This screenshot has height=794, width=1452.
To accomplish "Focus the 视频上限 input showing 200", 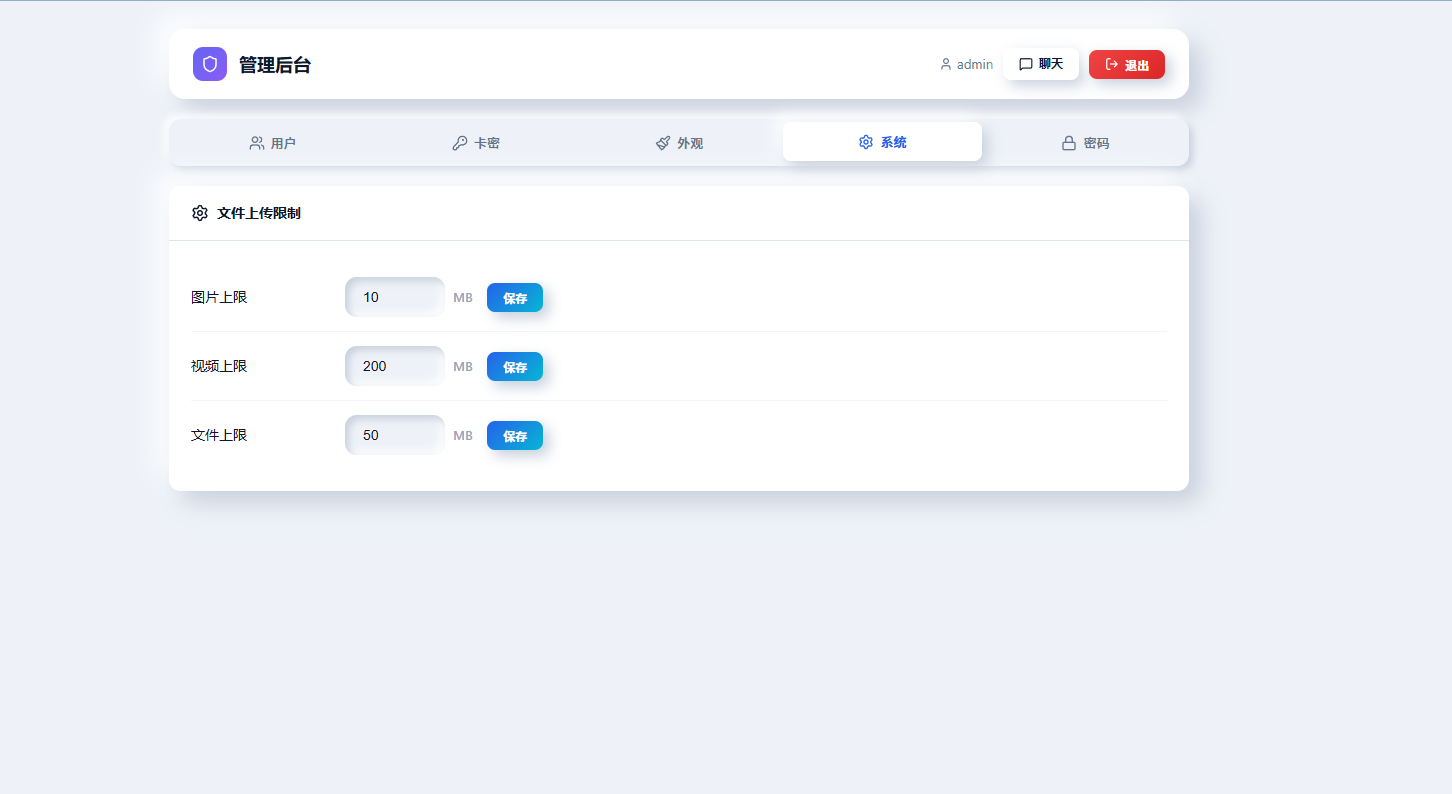I will (x=395, y=366).
